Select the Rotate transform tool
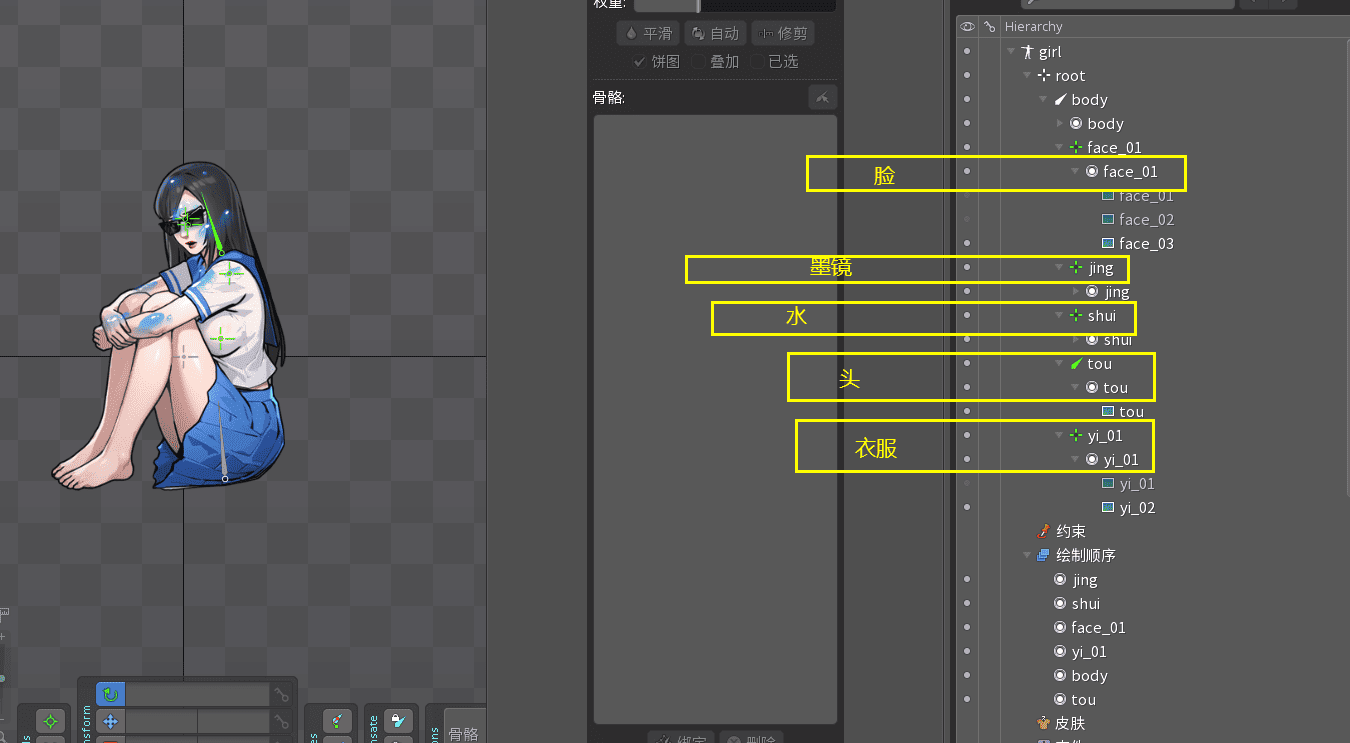The width and height of the screenshot is (1350, 743). [x=111, y=695]
